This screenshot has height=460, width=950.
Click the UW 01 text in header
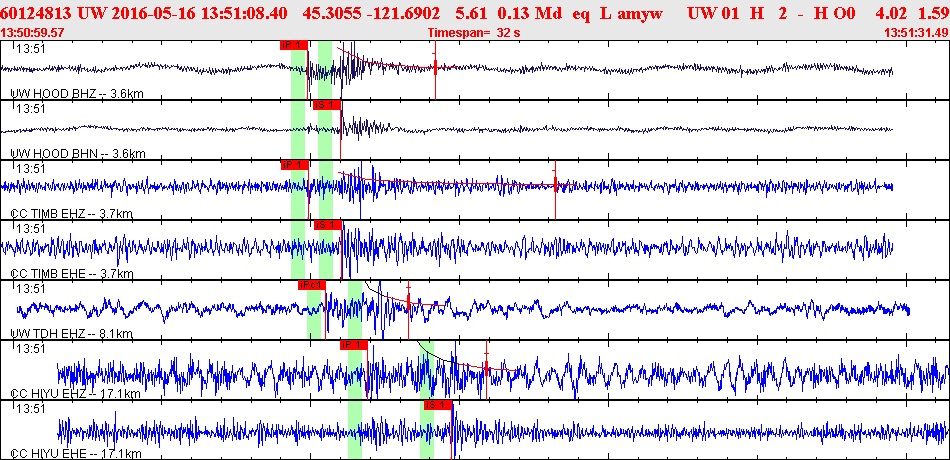coord(714,12)
